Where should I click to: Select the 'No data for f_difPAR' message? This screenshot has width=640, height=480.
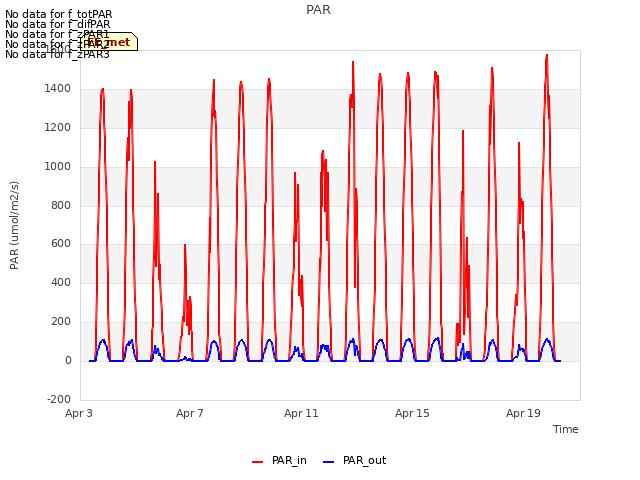pyautogui.click(x=58, y=24)
